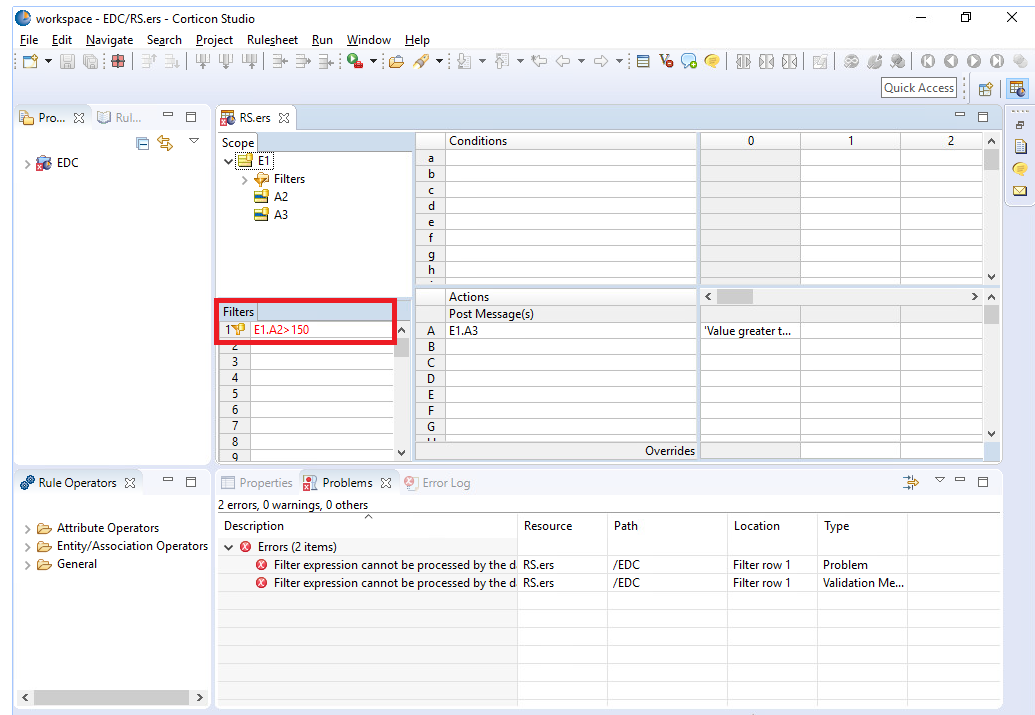Click the Quick Access field
Screen dimensions: 1035x715
919,88
